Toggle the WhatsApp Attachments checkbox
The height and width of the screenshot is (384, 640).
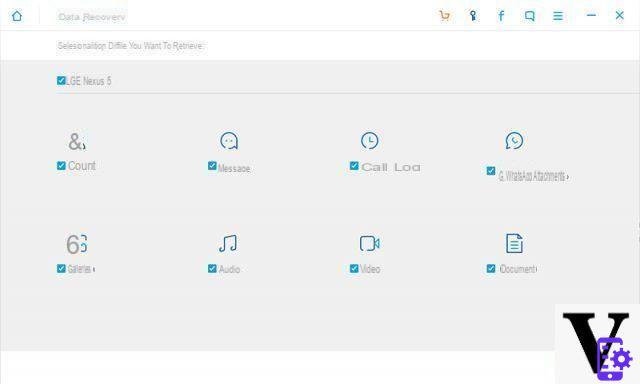[491, 171]
